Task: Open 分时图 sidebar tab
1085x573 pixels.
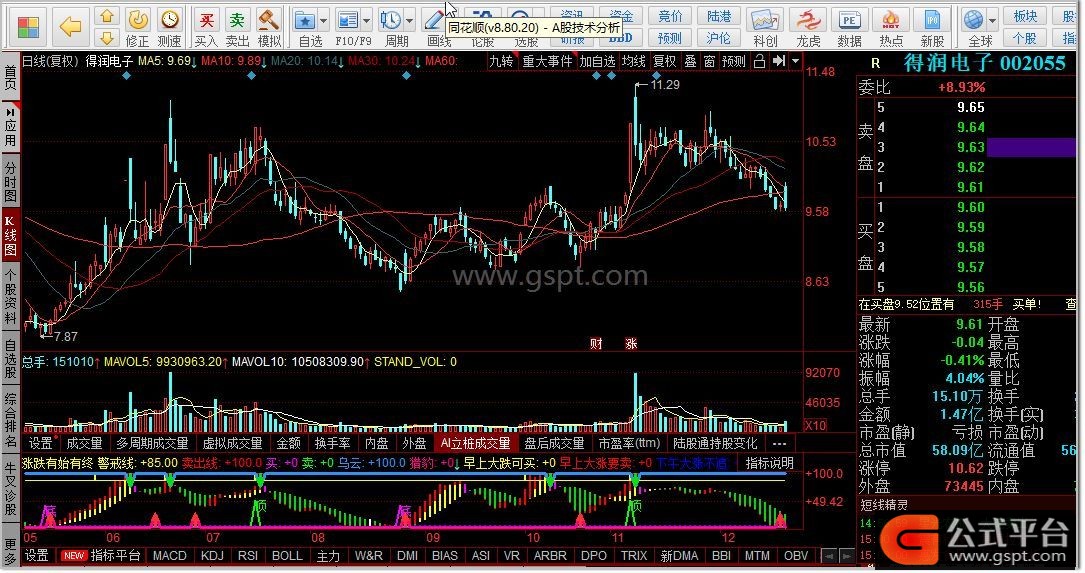Action: click(x=10, y=182)
